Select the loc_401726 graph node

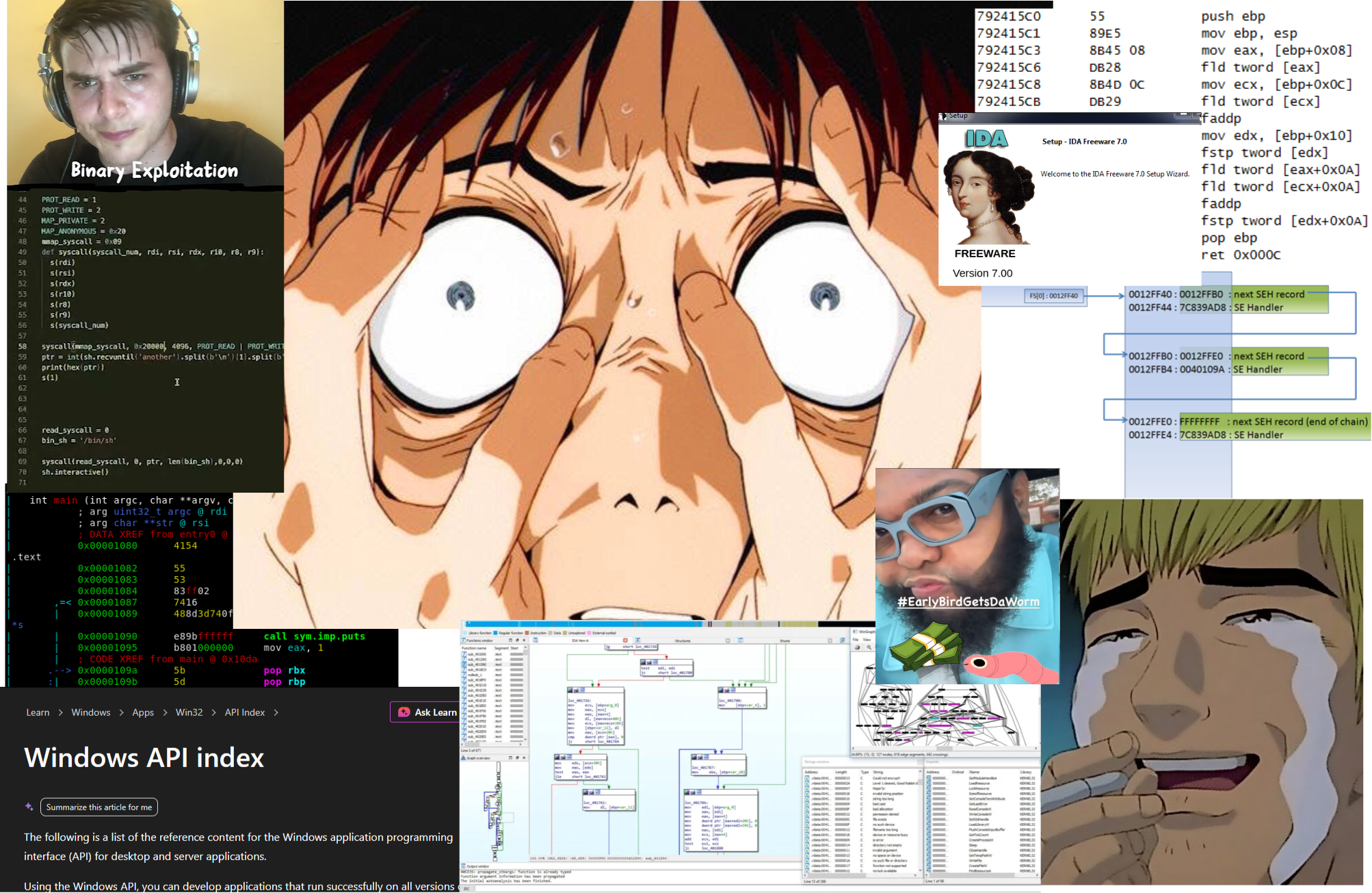click(596, 716)
